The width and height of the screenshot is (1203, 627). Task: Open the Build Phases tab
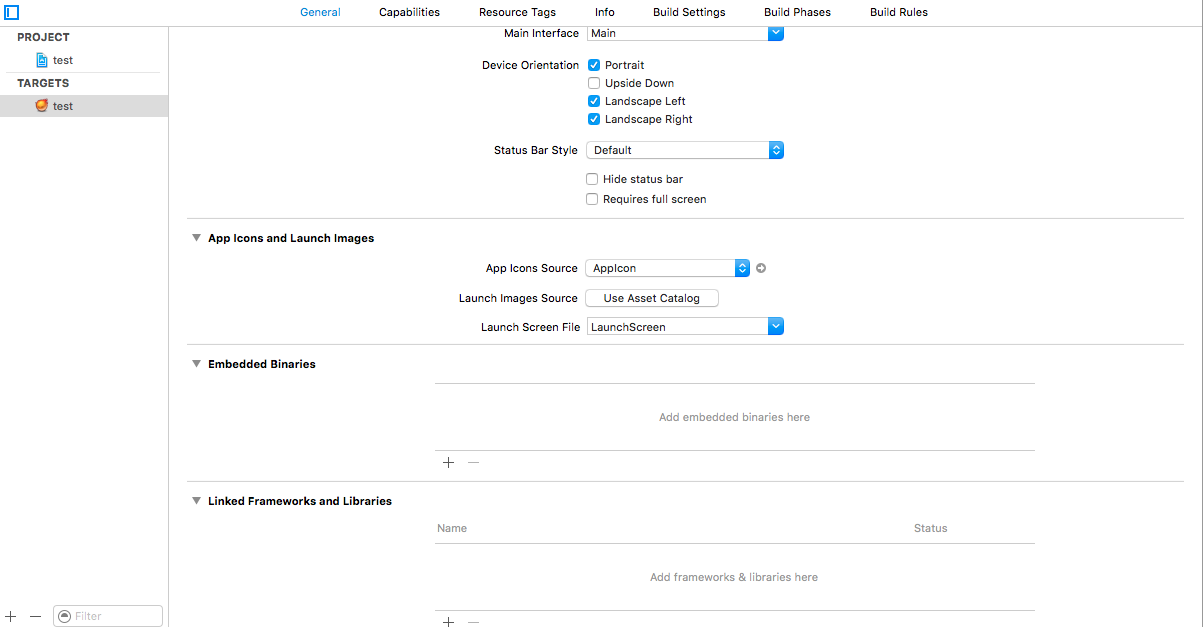(x=797, y=12)
